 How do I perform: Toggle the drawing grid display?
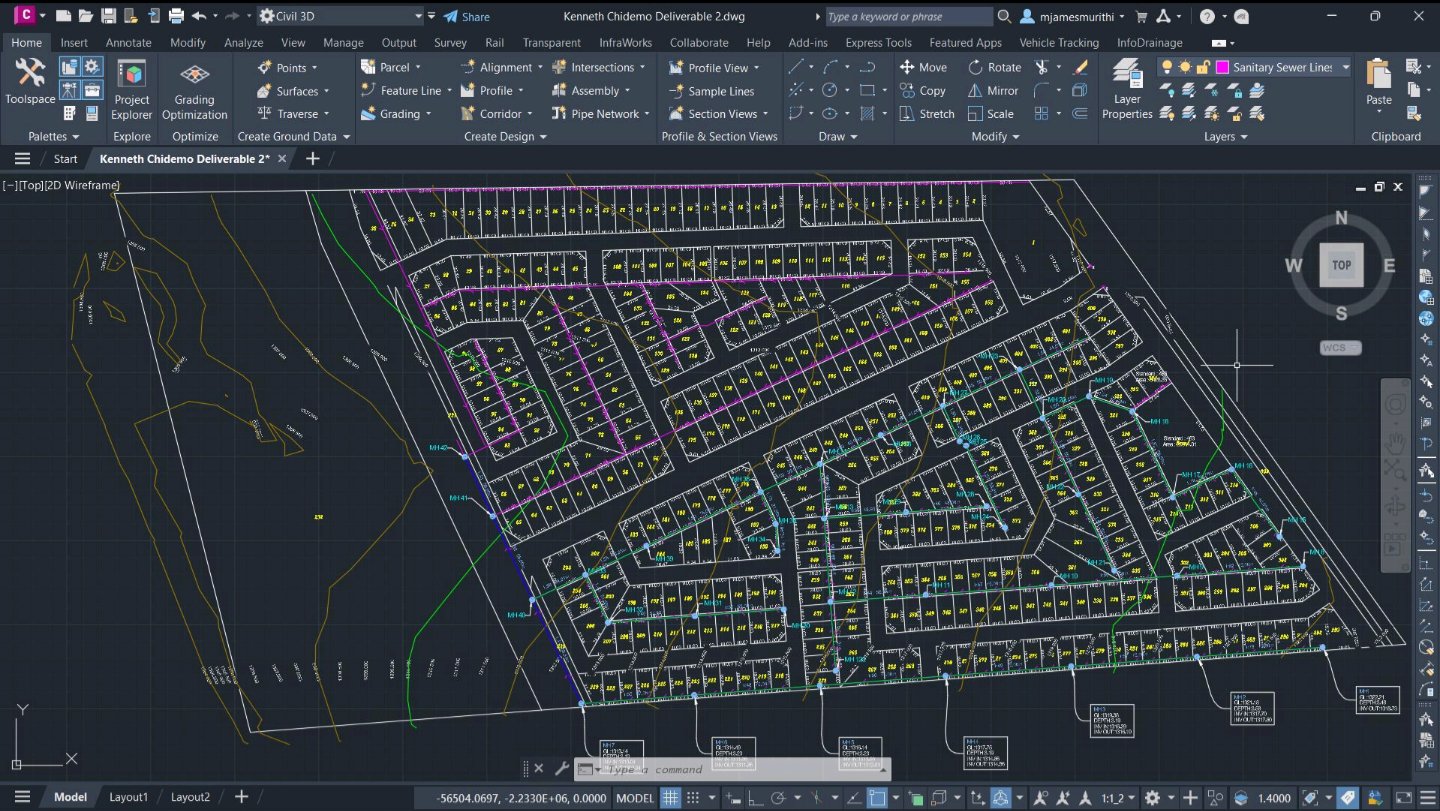click(670, 797)
